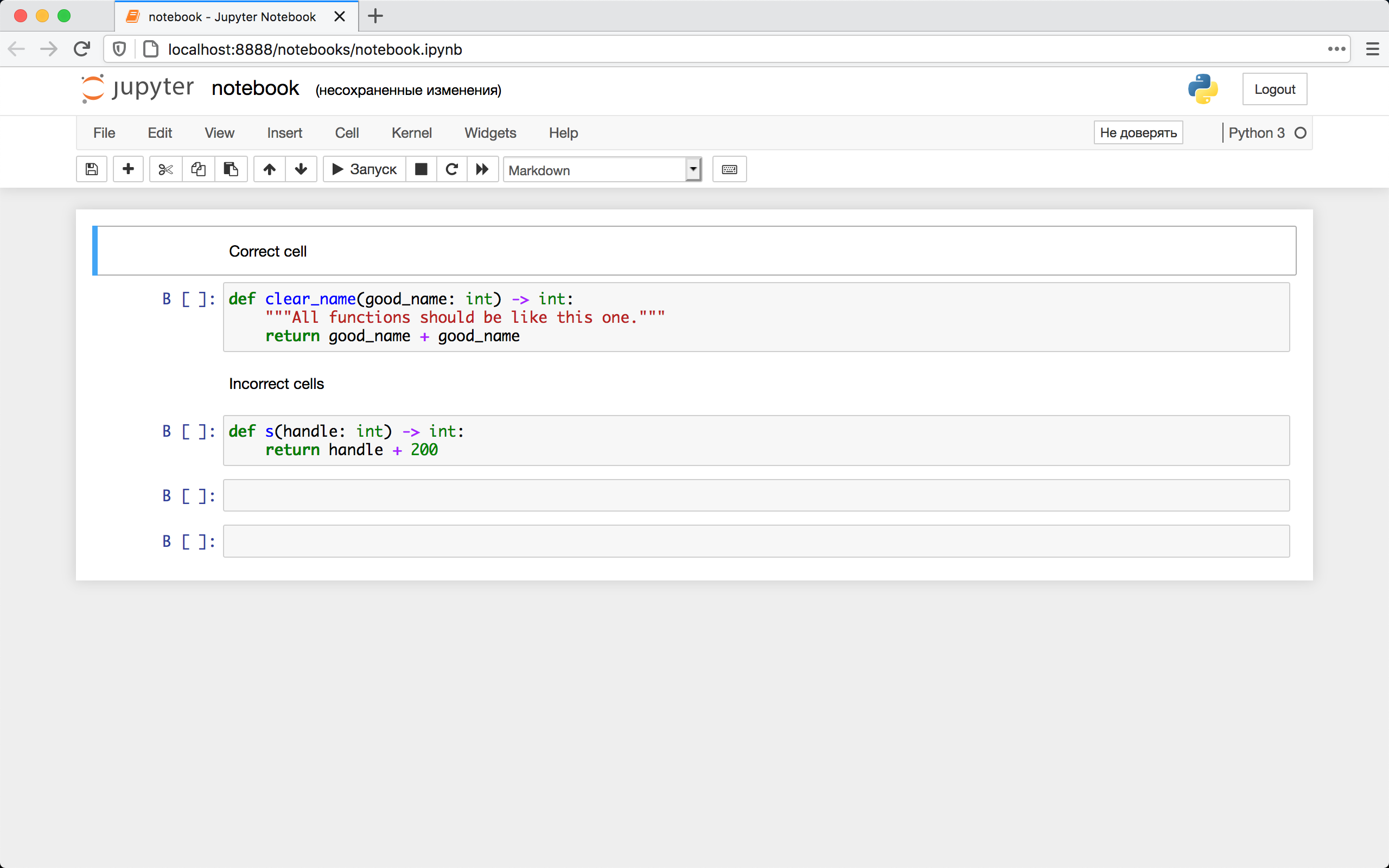Cut selected cell with scissors icon
1389x868 pixels.
[165, 169]
